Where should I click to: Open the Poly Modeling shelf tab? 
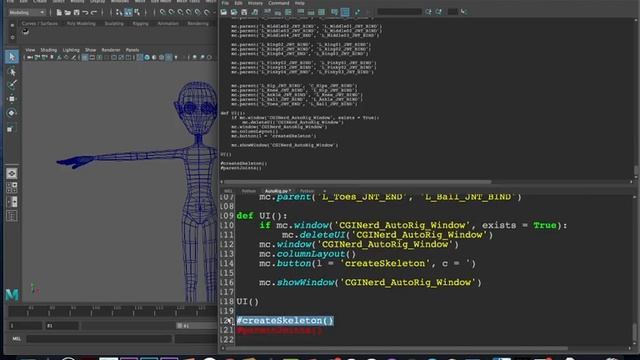(81, 24)
